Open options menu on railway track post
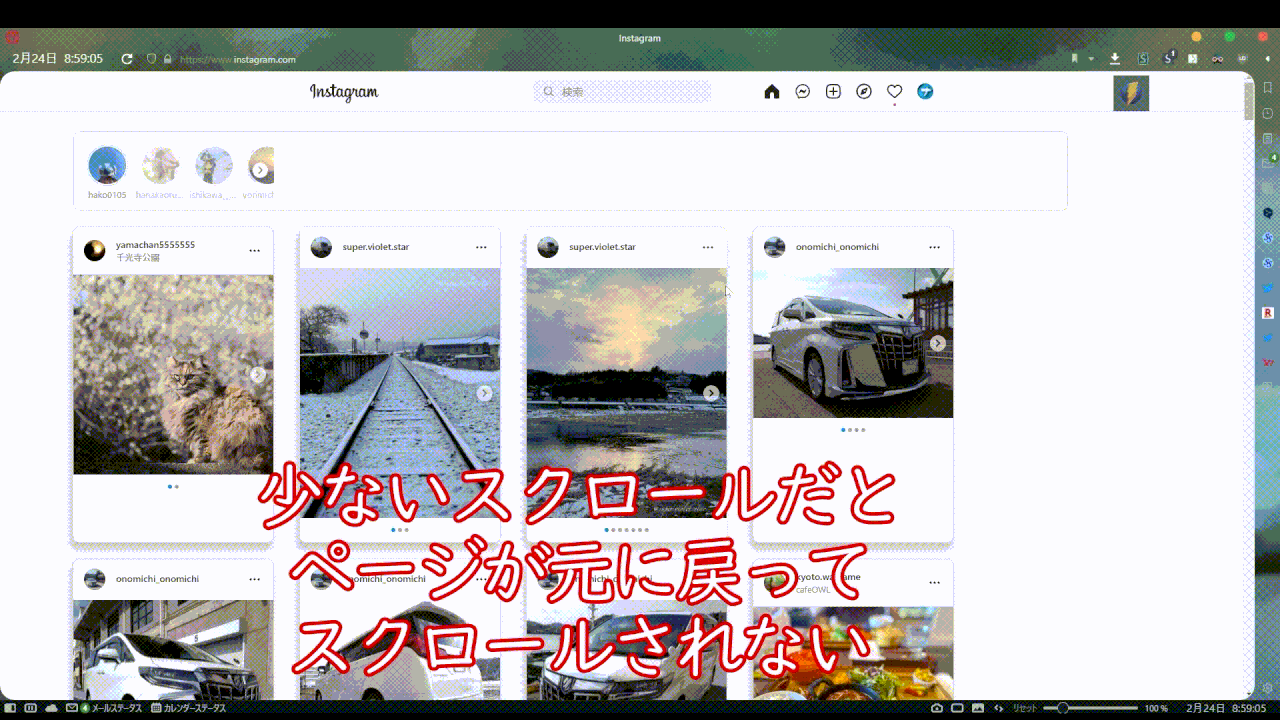 click(x=481, y=247)
